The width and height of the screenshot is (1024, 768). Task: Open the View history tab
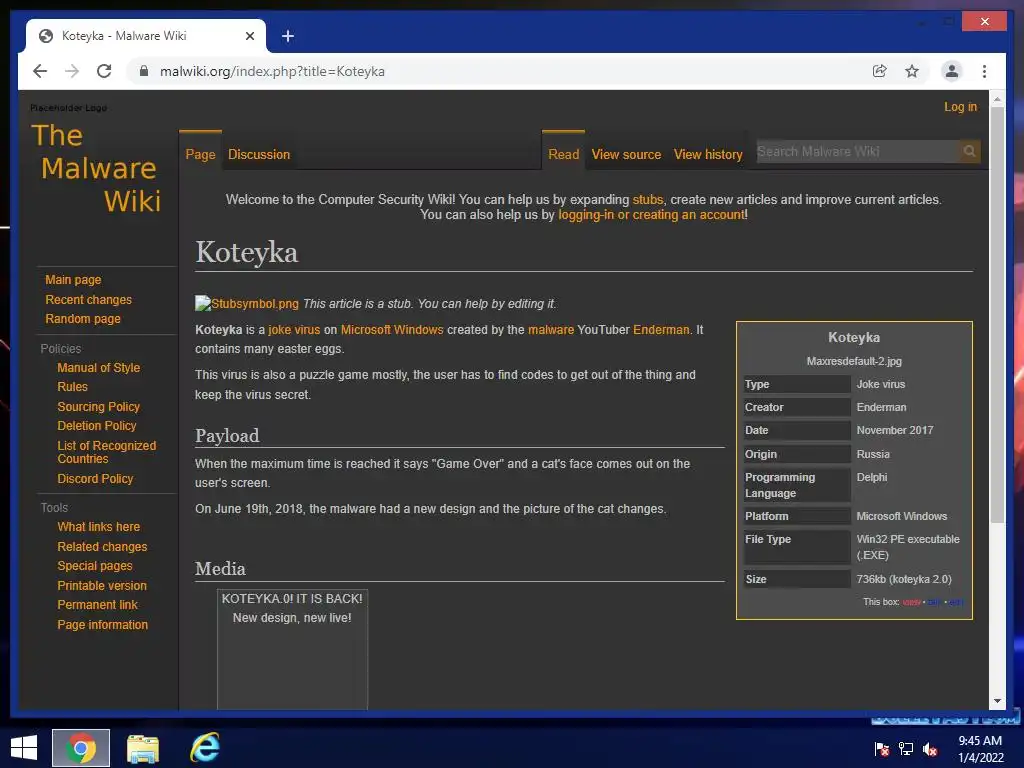pos(708,154)
